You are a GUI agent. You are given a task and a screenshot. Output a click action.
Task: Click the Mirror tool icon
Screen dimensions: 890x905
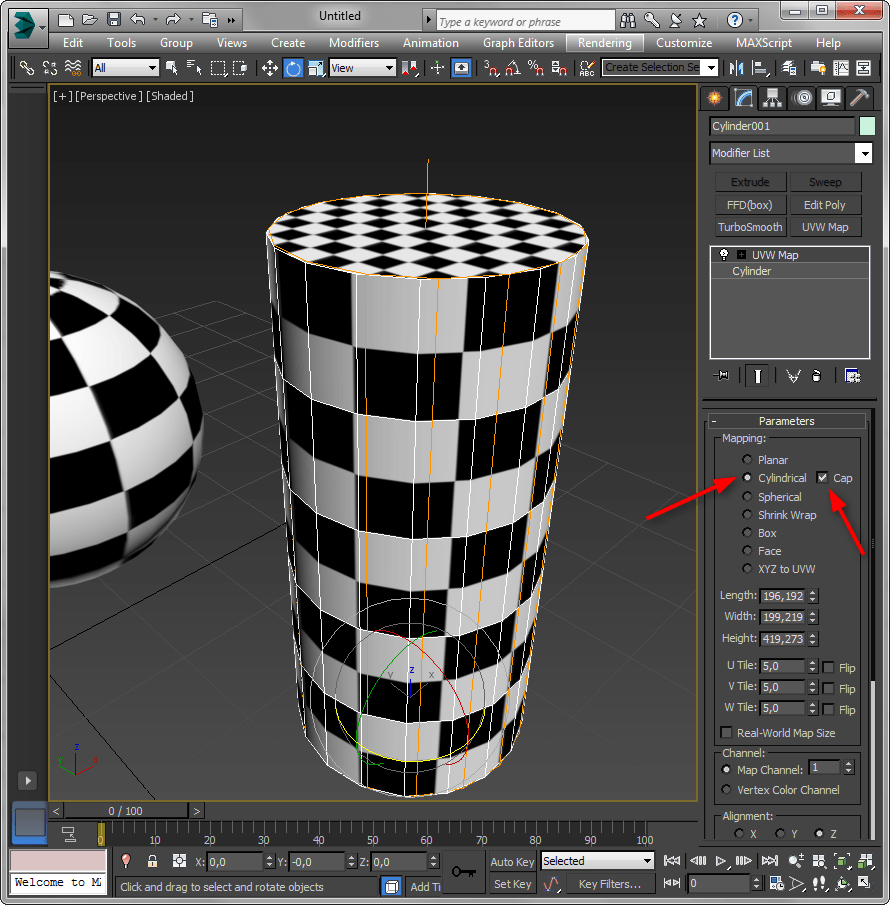[738, 68]
